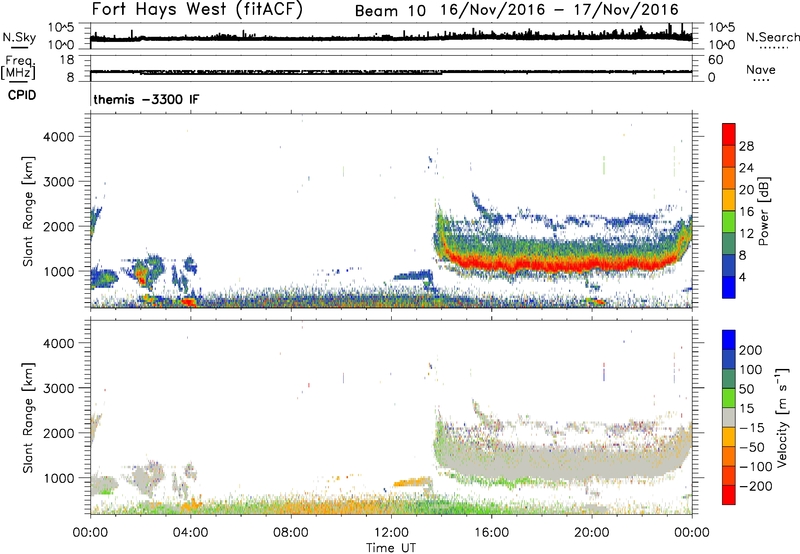Image resolution: width=800 pixels, height=554 pixels.
Task: Click the 'Freq. [MHz]' axis label
Action: pyautogui.click(x=19, y=67)
